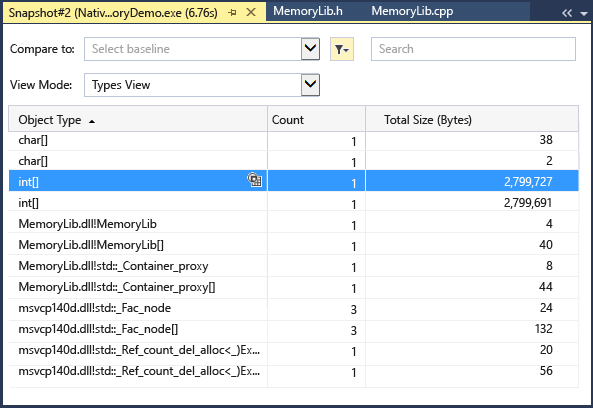
Task: Show the hidden tabs overflow chevron
Action: point(567,13)
